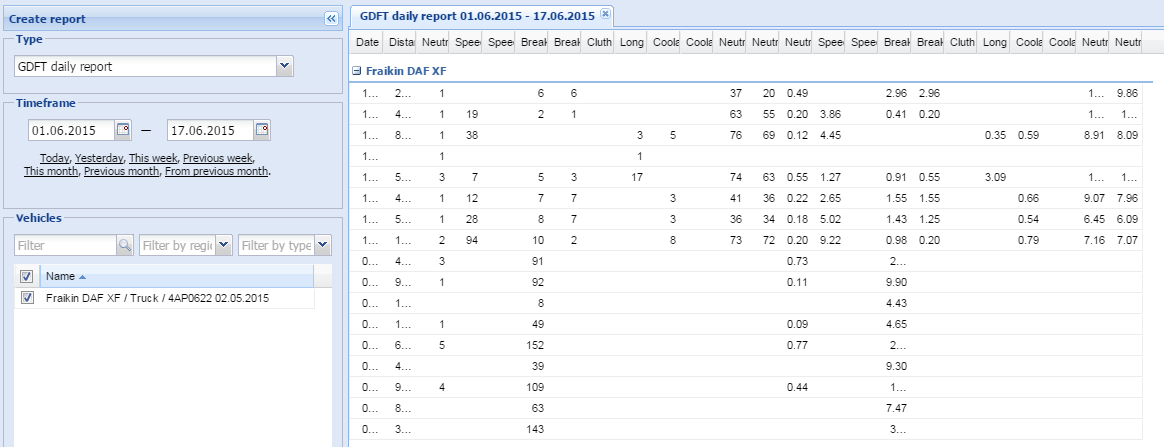The image size is (1164, 447).
Task: Click the Previous week timeframe link
Action: click(218, 158)
